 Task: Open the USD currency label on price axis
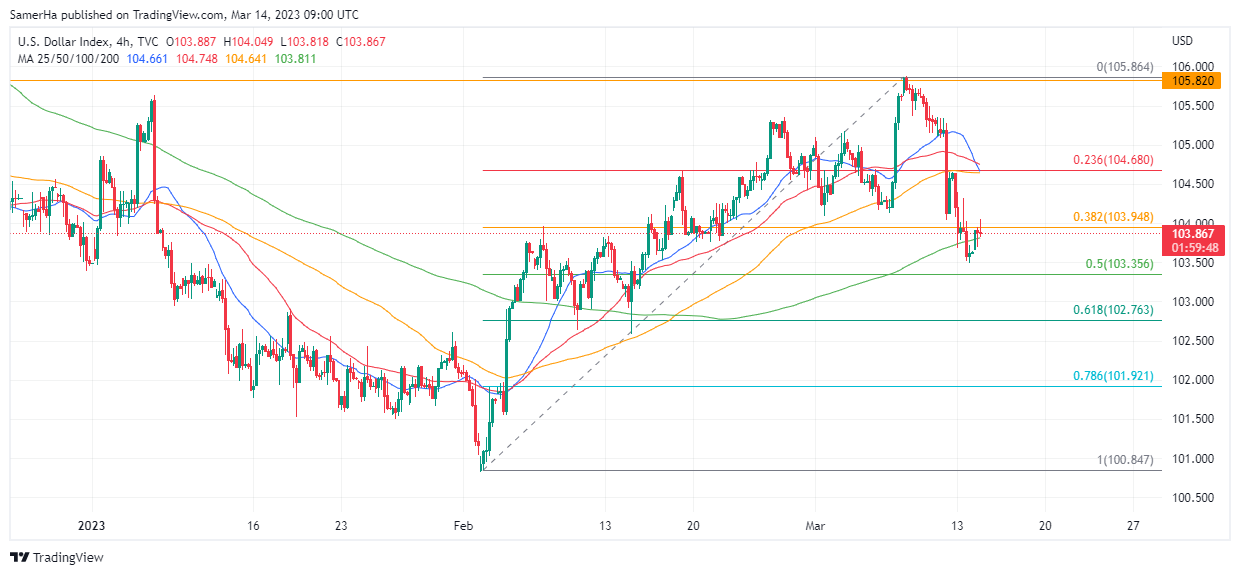1182,41
